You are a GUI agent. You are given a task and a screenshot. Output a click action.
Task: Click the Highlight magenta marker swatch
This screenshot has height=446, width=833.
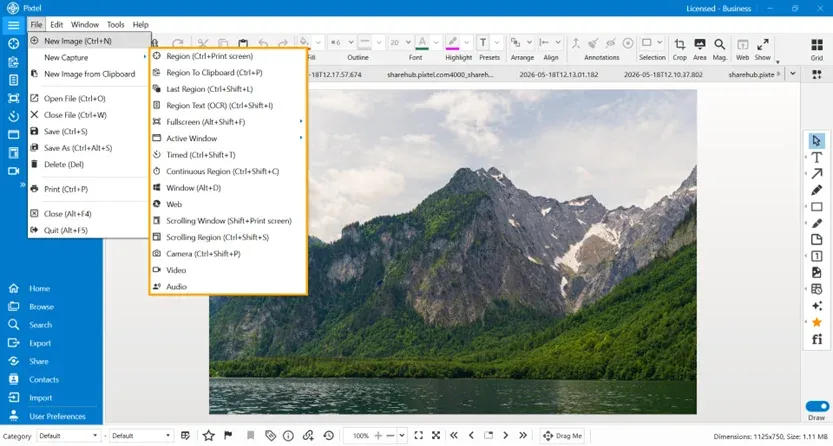coord(452,42)
